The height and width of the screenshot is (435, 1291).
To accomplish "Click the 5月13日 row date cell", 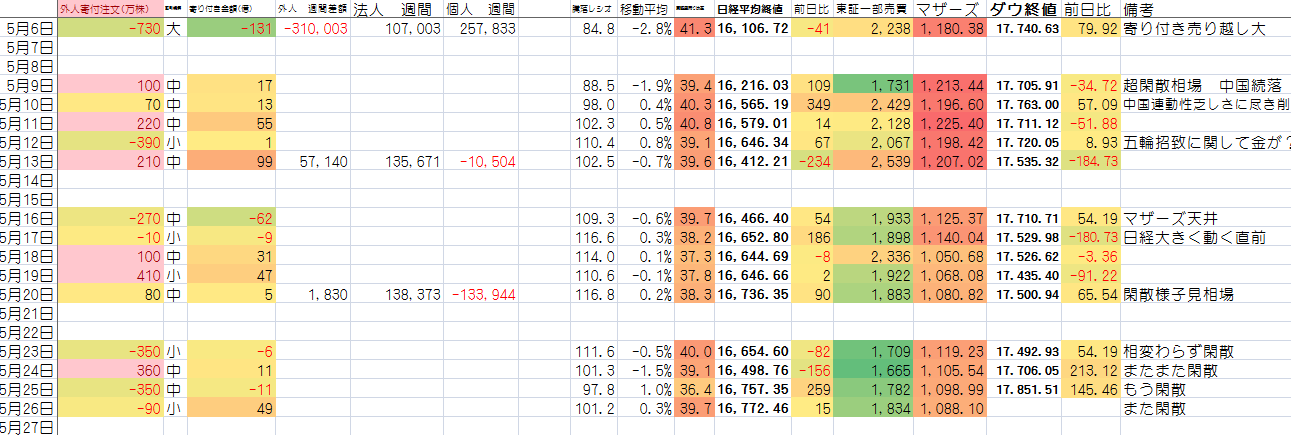I will coord(28,162).
